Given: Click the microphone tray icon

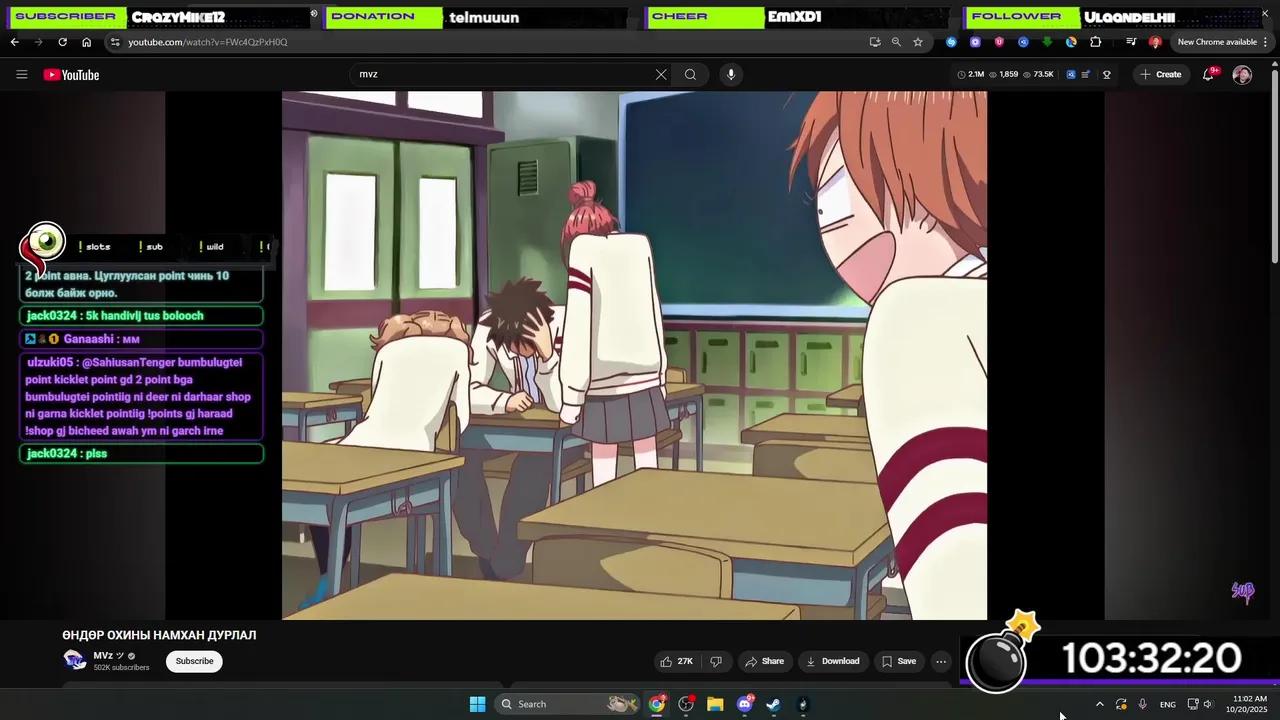Looking at the screenshot, I should coord(1142,704).
